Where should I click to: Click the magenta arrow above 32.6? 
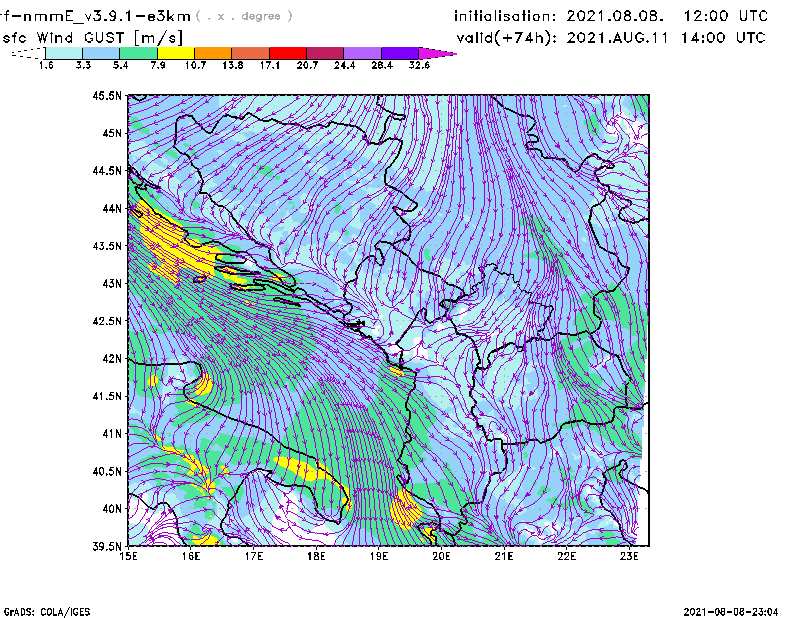click(x=436, y=53)
